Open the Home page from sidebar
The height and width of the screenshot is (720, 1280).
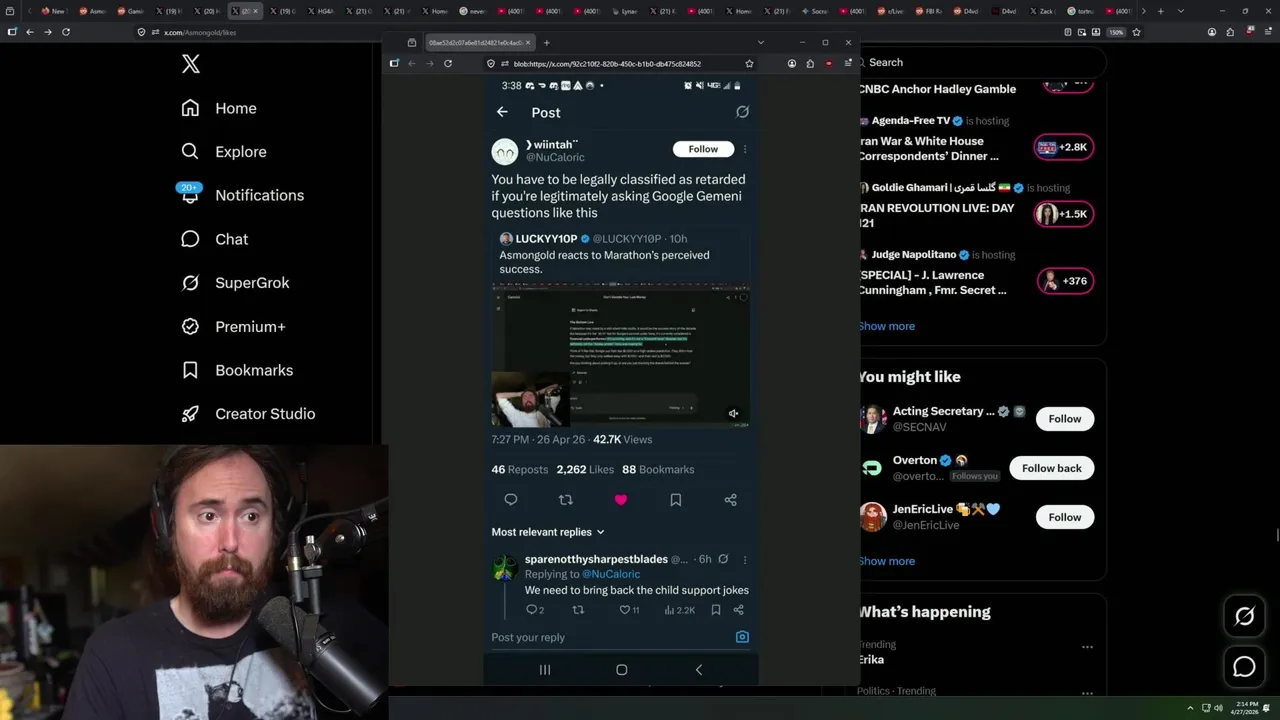[219, 108]
